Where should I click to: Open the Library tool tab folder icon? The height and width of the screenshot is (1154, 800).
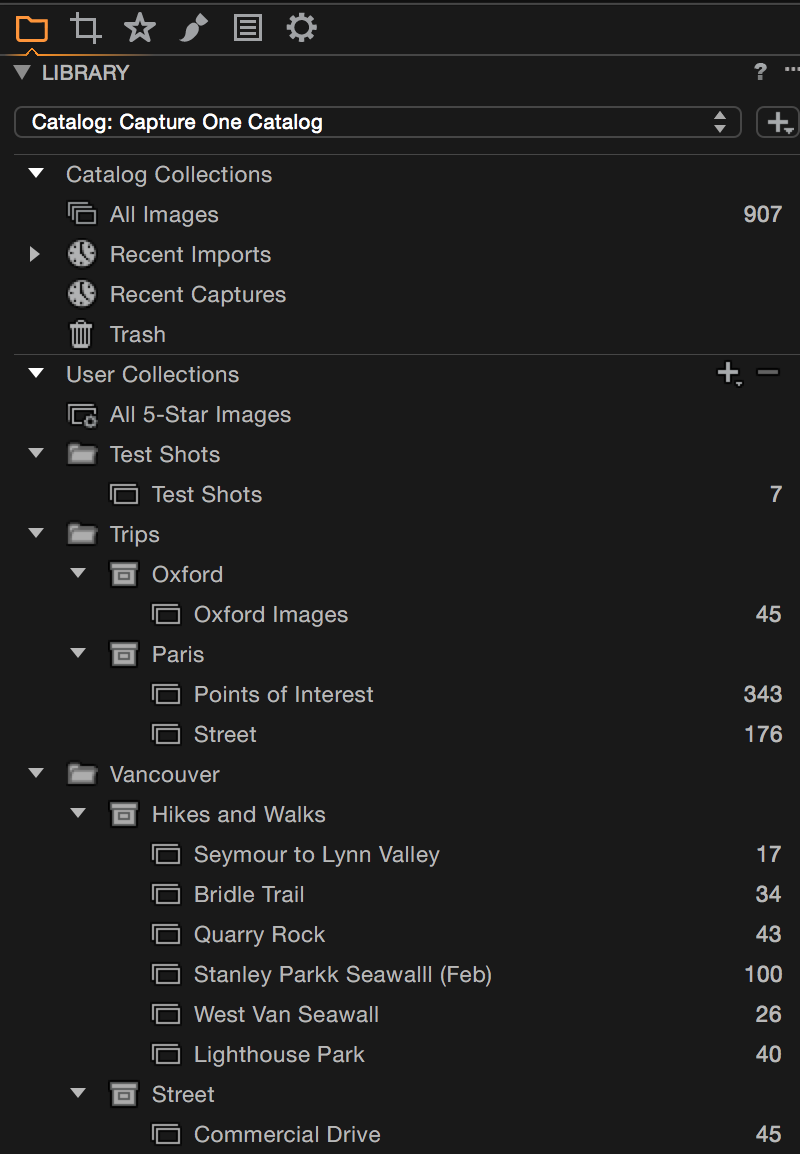32,29
